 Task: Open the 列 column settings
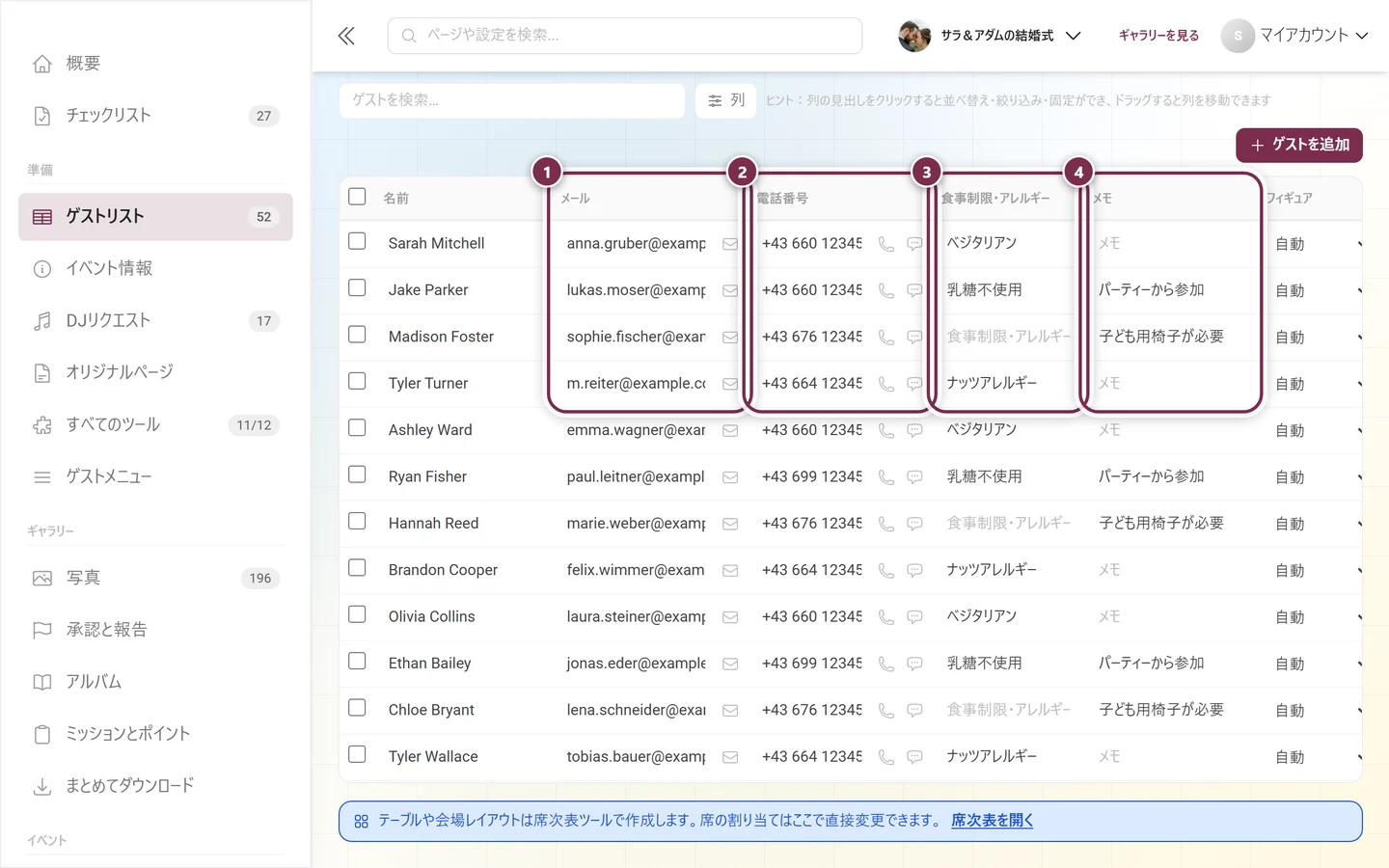(x=726, y=100)
